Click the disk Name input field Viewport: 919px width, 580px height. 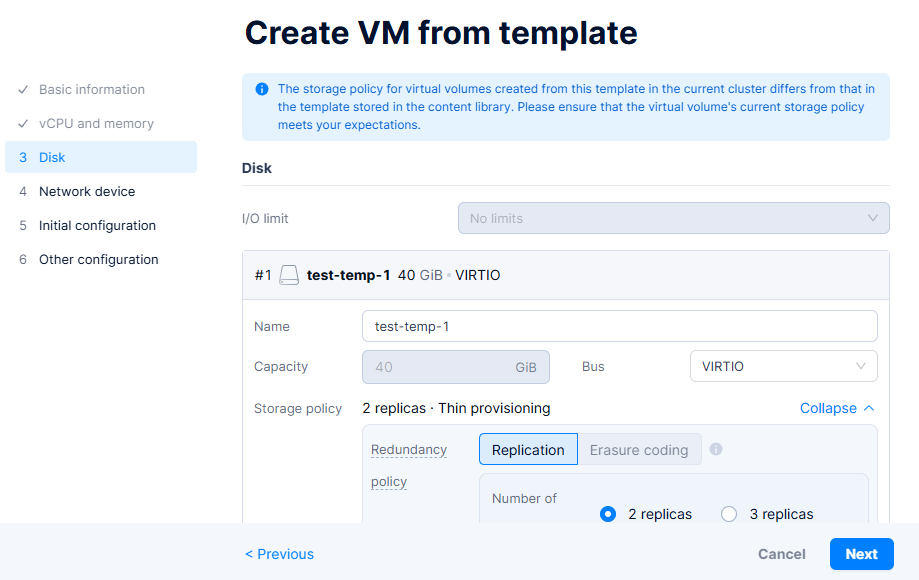coord(619,326)
